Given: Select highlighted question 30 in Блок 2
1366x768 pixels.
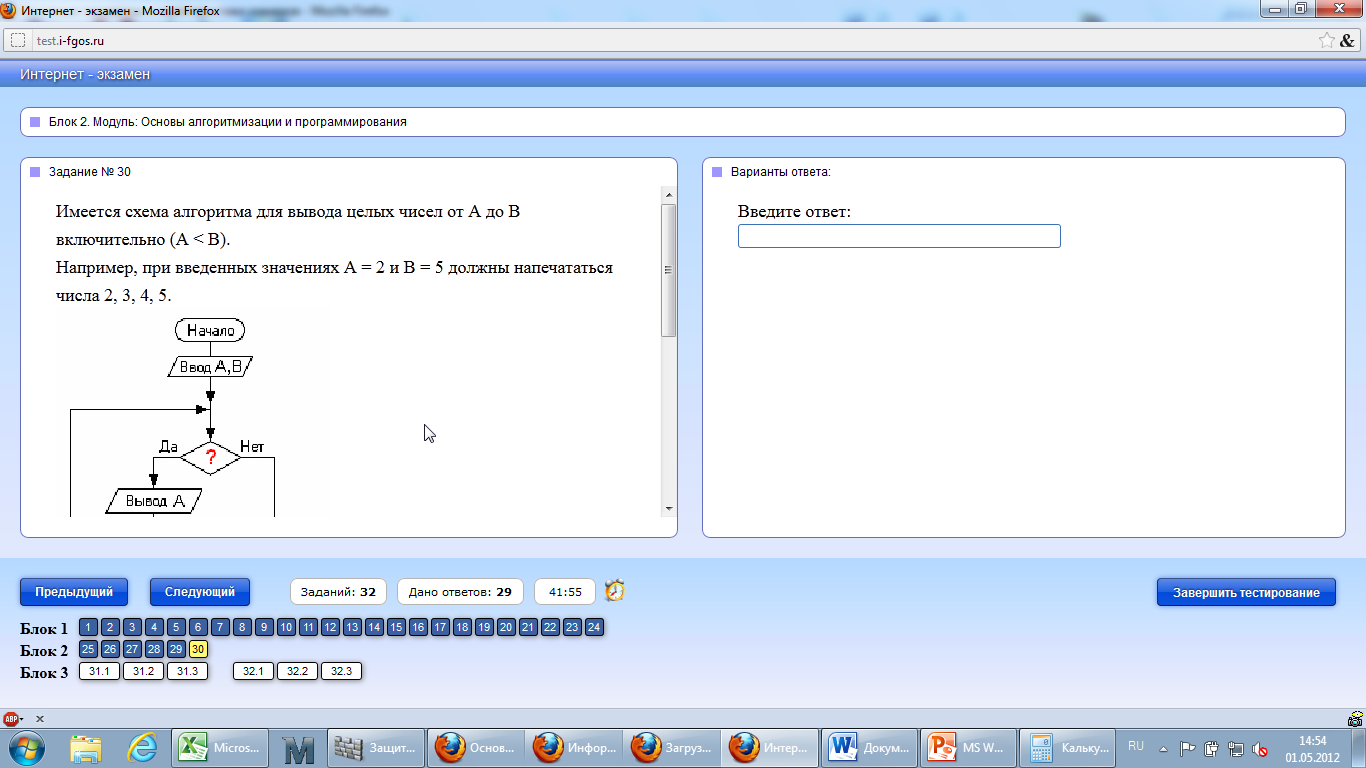Looking at the screenshot, I should pos(198,650).
